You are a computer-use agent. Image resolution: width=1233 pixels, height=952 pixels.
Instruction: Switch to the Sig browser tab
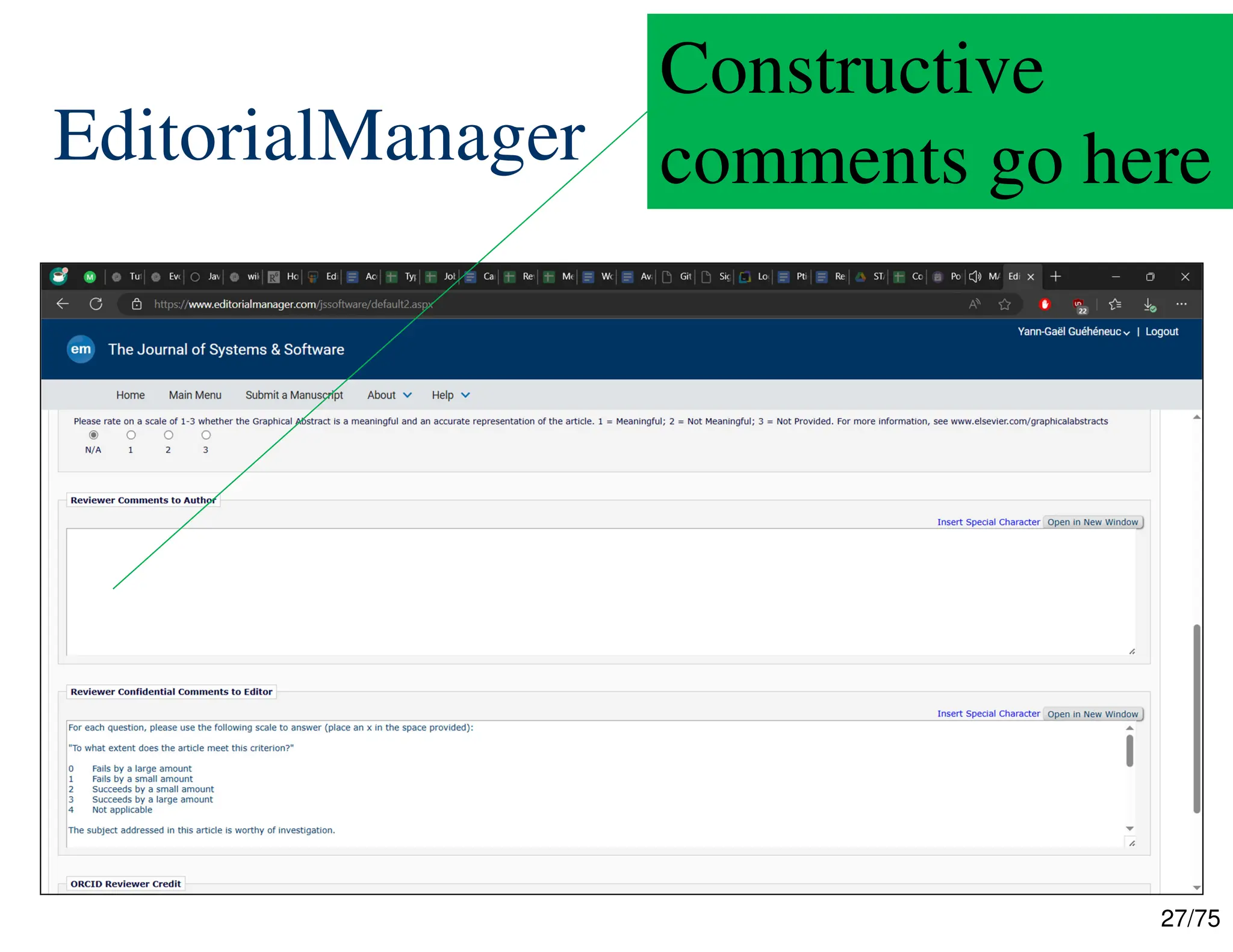point(716,276)
